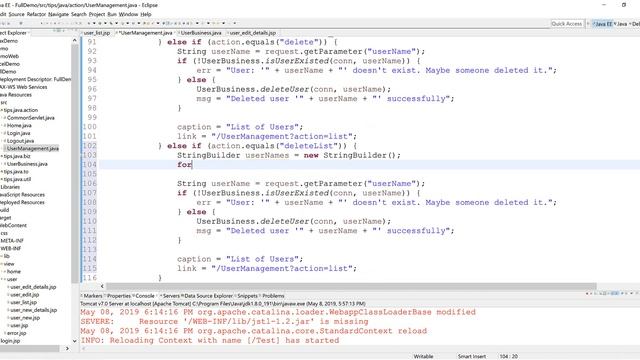Screen dimensions: 640x360
Task: Select the tips.java.biz package node
Action: click(17, 156)
